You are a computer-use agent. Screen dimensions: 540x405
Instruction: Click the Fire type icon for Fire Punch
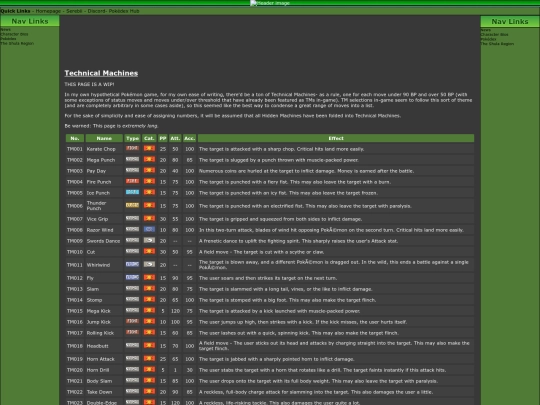point(132,181)
